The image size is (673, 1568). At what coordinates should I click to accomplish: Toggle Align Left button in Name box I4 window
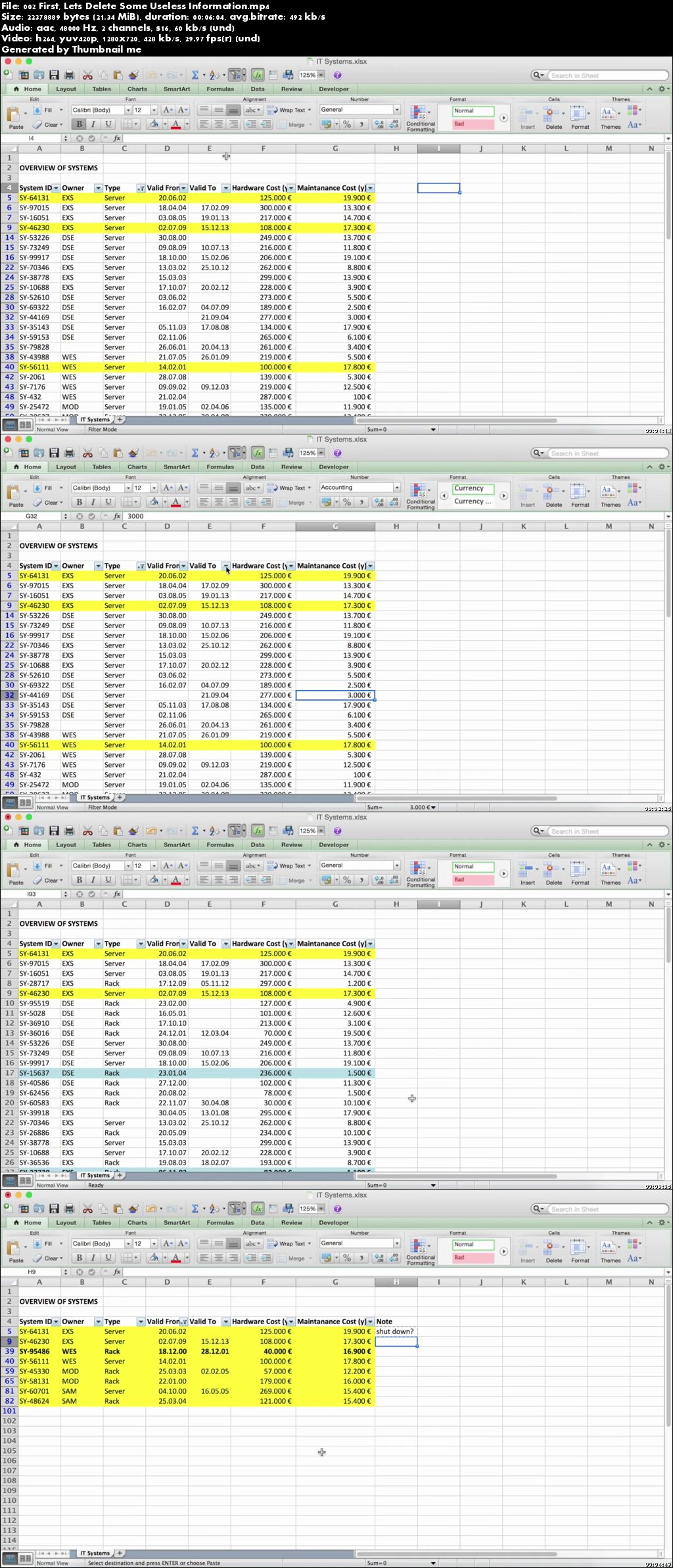204,124
